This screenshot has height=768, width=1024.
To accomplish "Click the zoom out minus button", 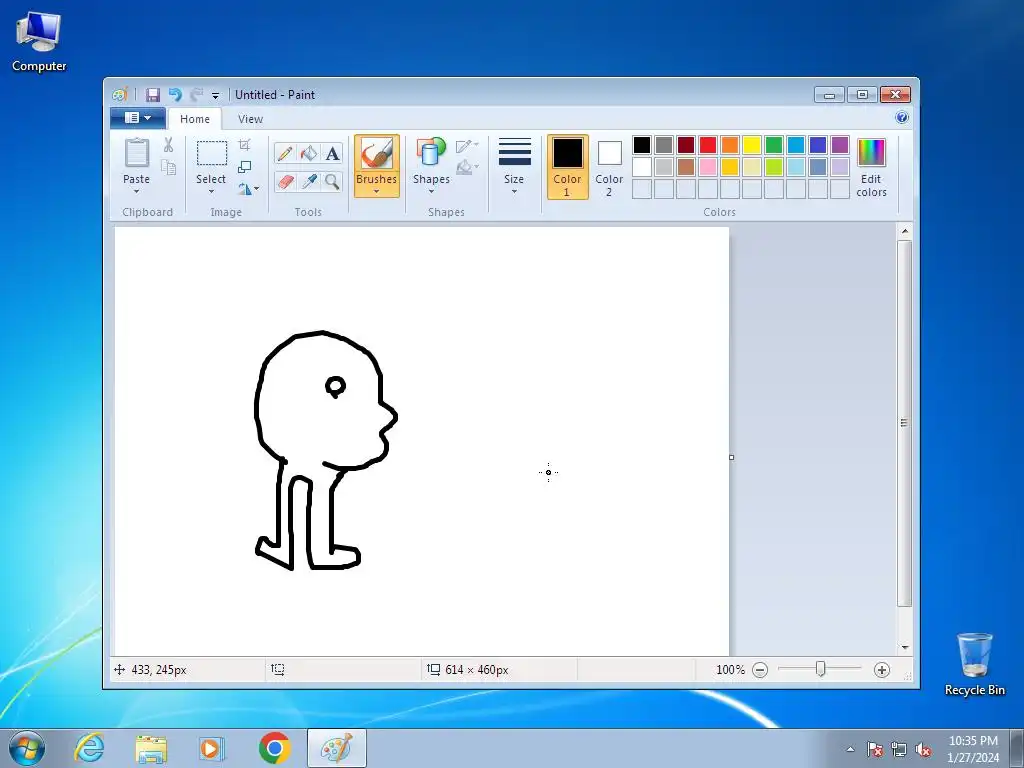I will click(x=760, y=670).
